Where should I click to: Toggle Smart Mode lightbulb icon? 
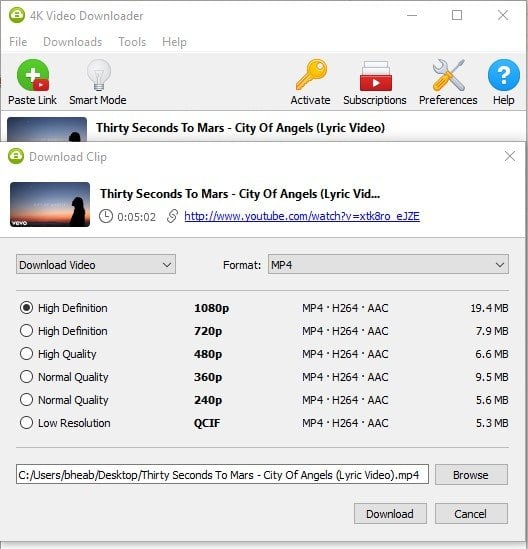coord(99,75)
